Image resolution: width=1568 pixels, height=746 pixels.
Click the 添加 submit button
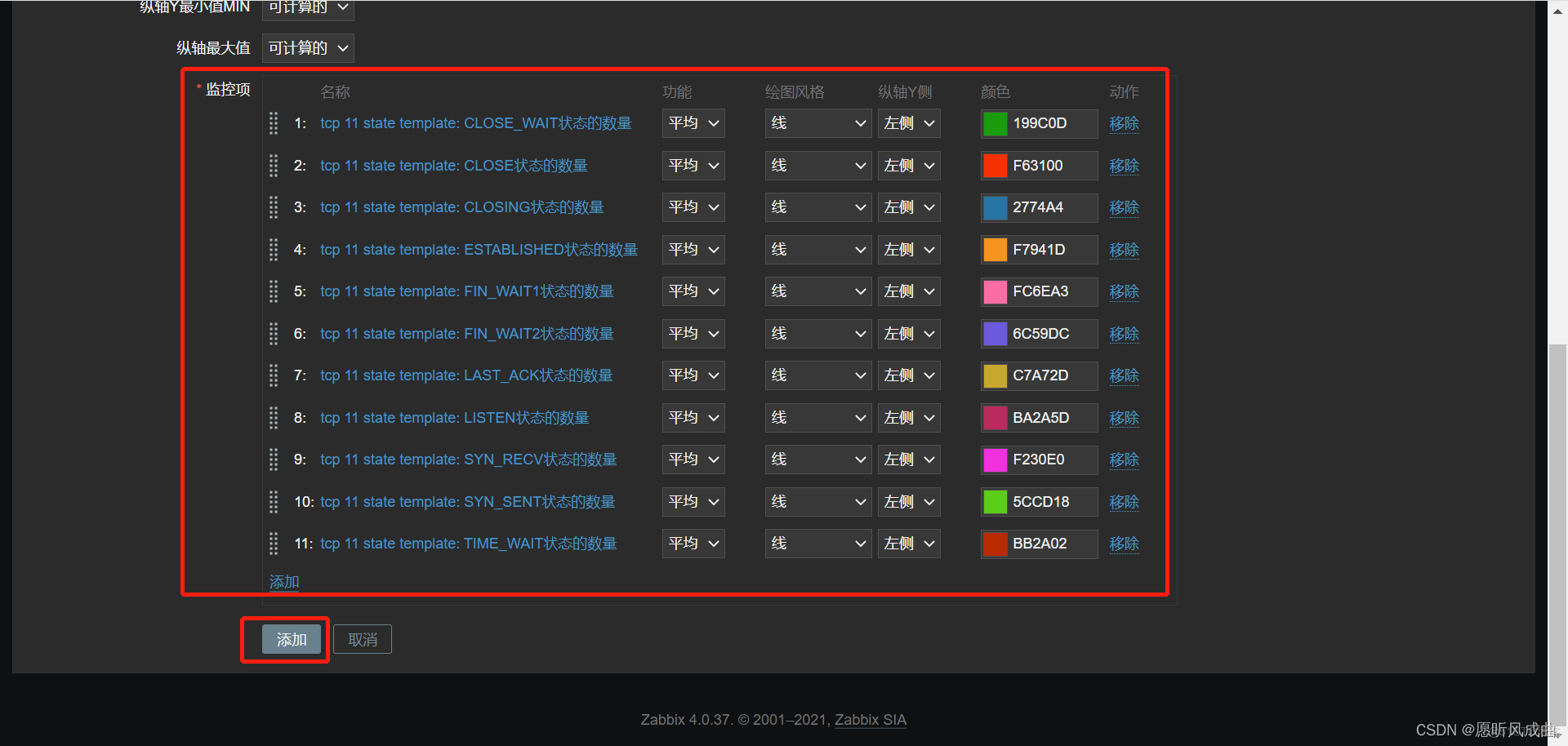[292, 639]
